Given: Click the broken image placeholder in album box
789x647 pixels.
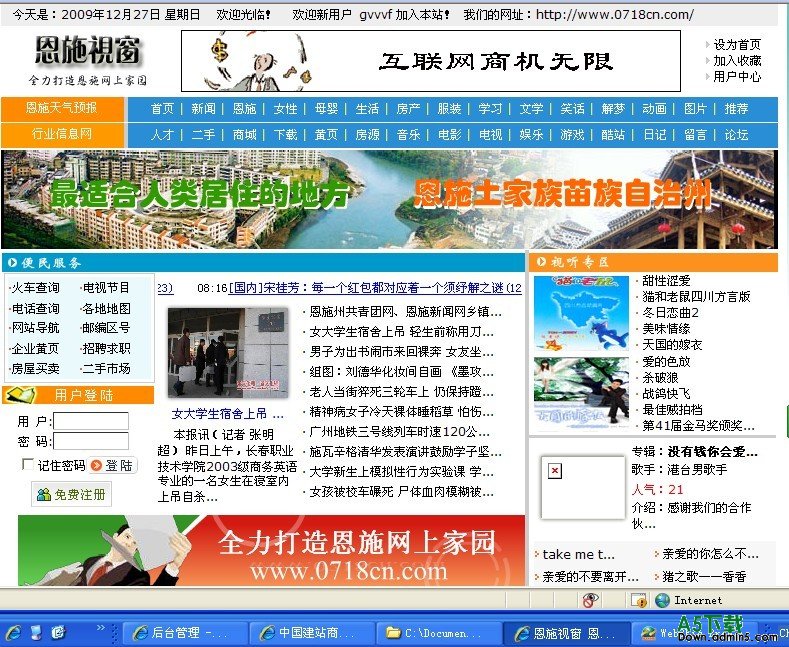Looking at the screenshot, I should [582, 487].
